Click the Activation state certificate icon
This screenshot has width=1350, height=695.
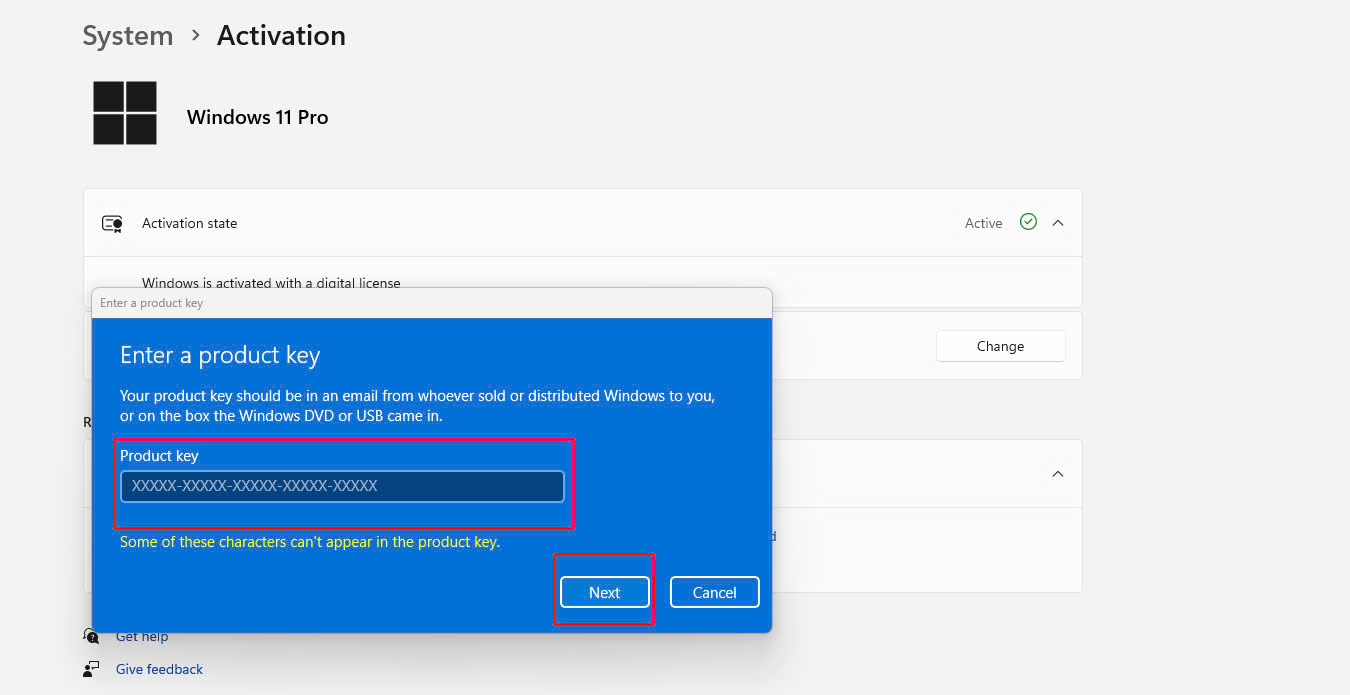(112, 223)
